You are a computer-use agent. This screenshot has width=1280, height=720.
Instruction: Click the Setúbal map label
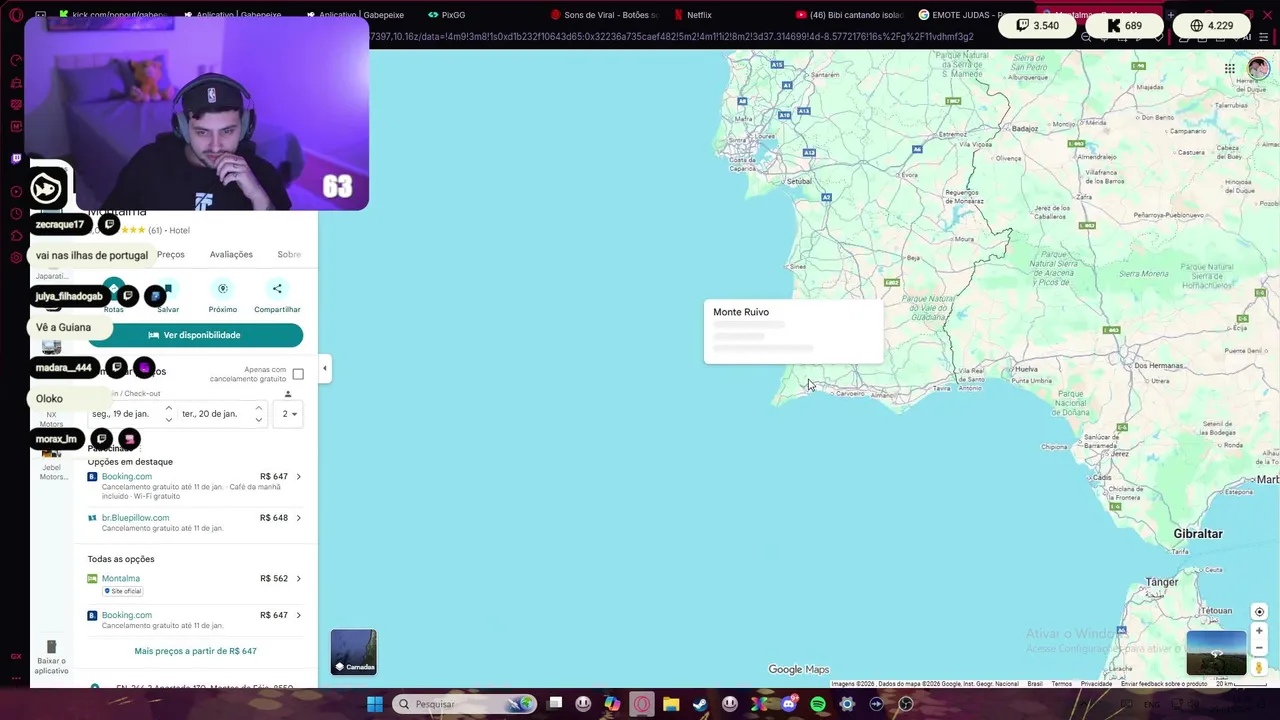coord(799,182)
